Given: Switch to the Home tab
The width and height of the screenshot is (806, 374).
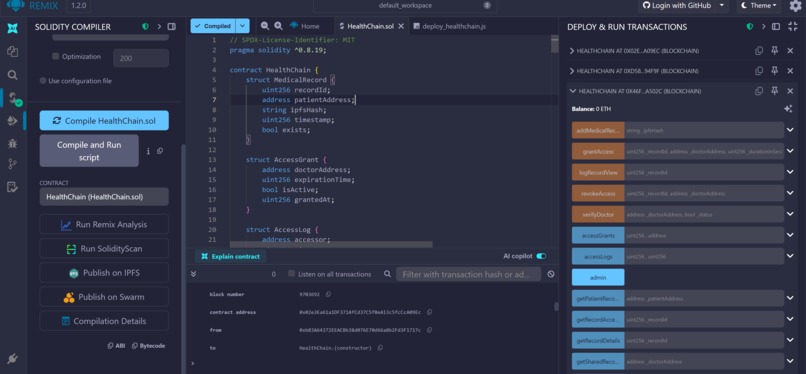Looking at the screenshot, I should [x=304, y=26].
